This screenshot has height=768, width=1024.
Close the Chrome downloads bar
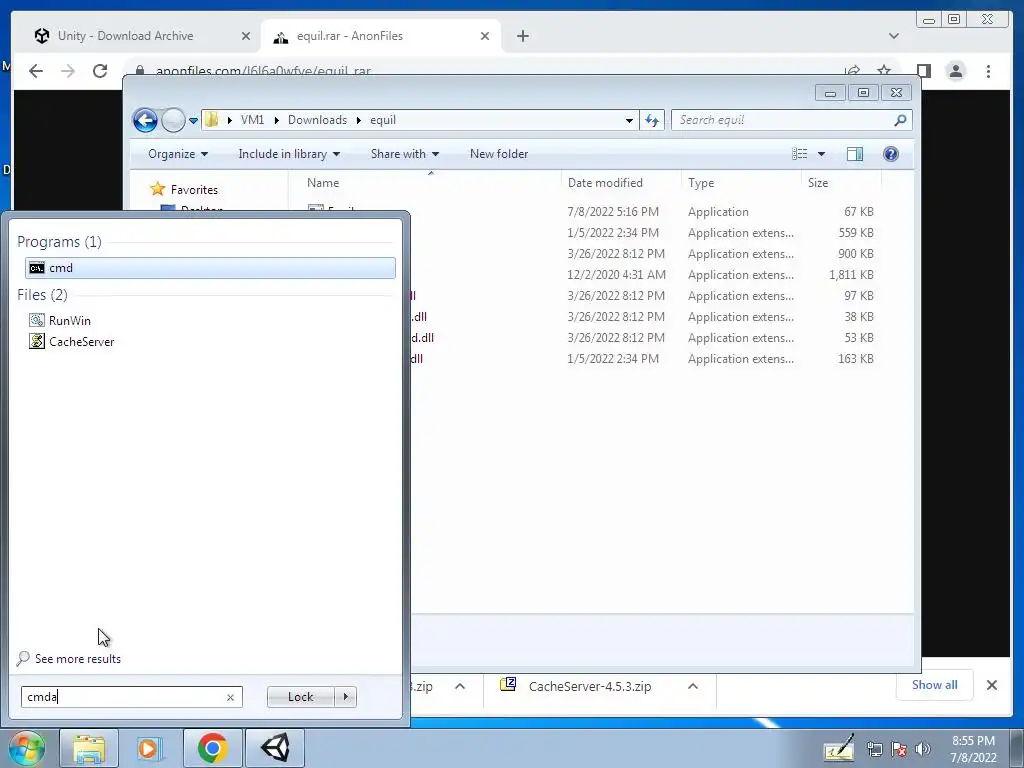coord(991,685)
